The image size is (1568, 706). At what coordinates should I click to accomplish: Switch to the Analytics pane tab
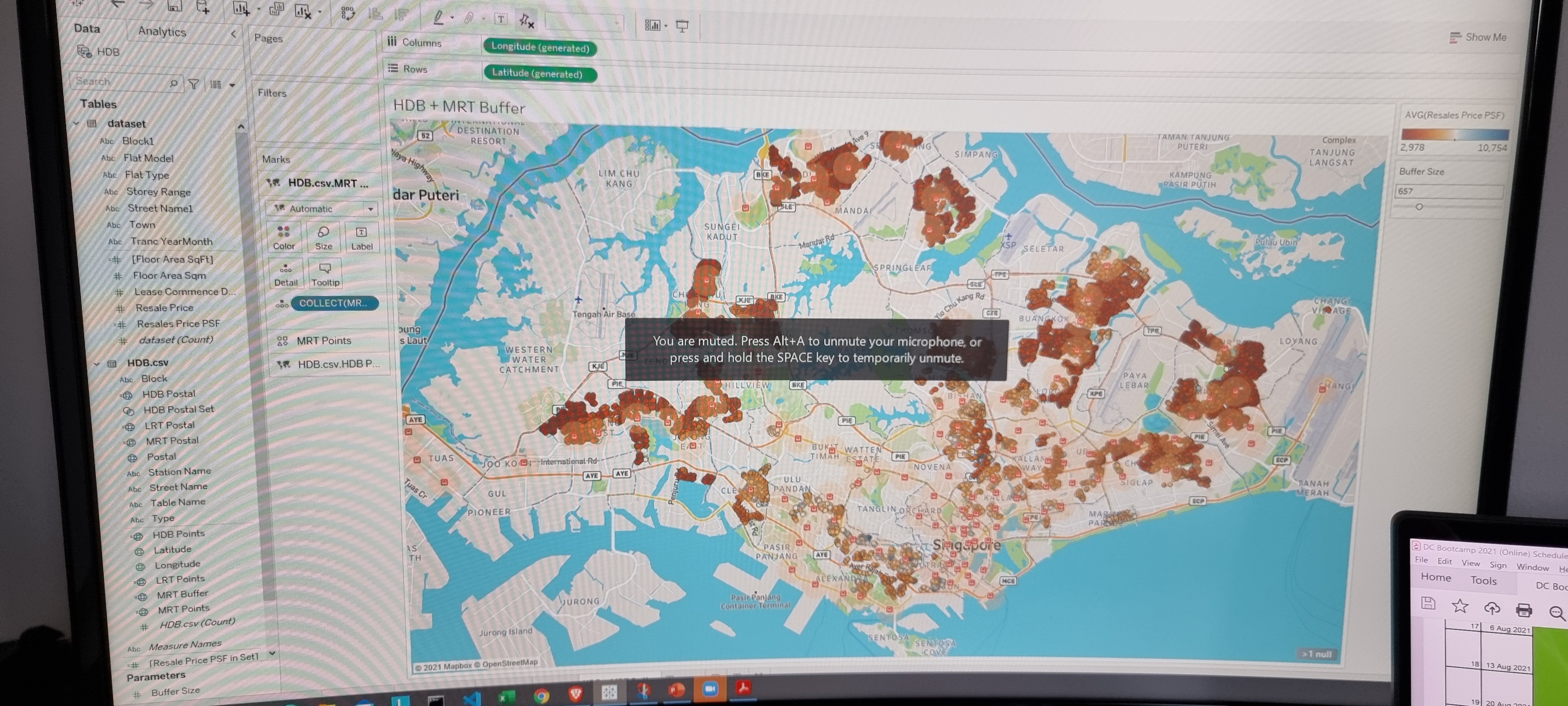click(x=162, y=31)
